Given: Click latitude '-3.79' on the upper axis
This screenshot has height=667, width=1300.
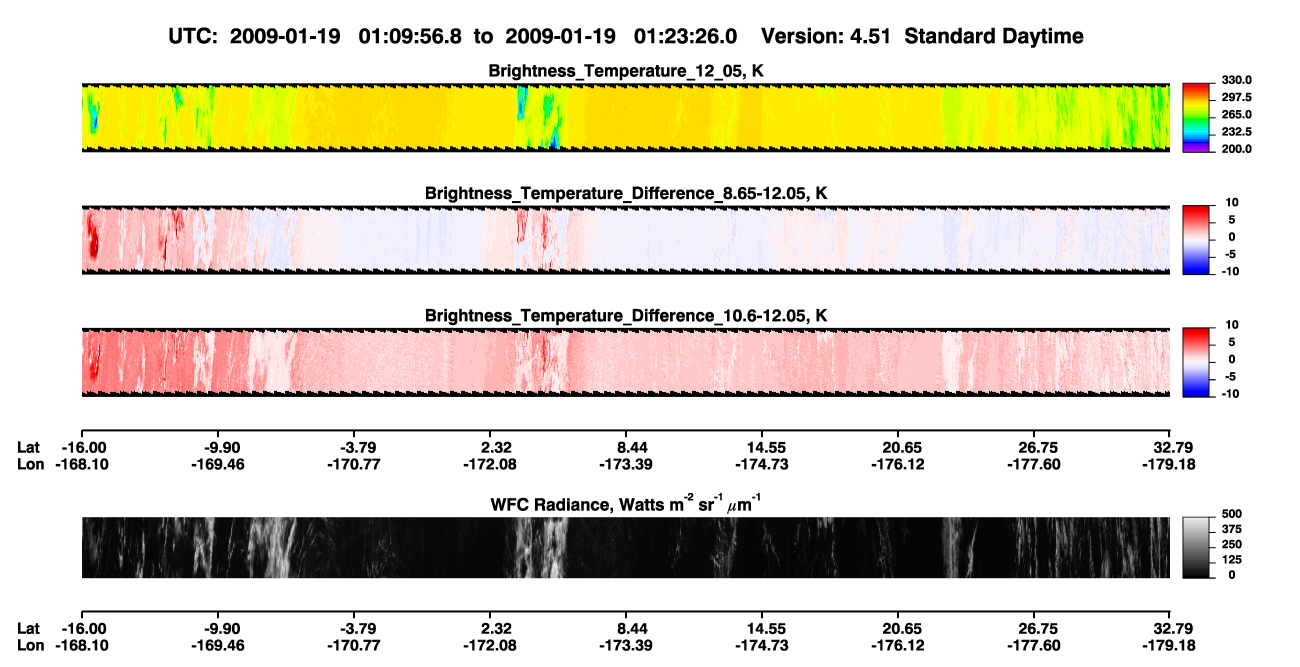Looking at the screenshot, I should 358,448.
